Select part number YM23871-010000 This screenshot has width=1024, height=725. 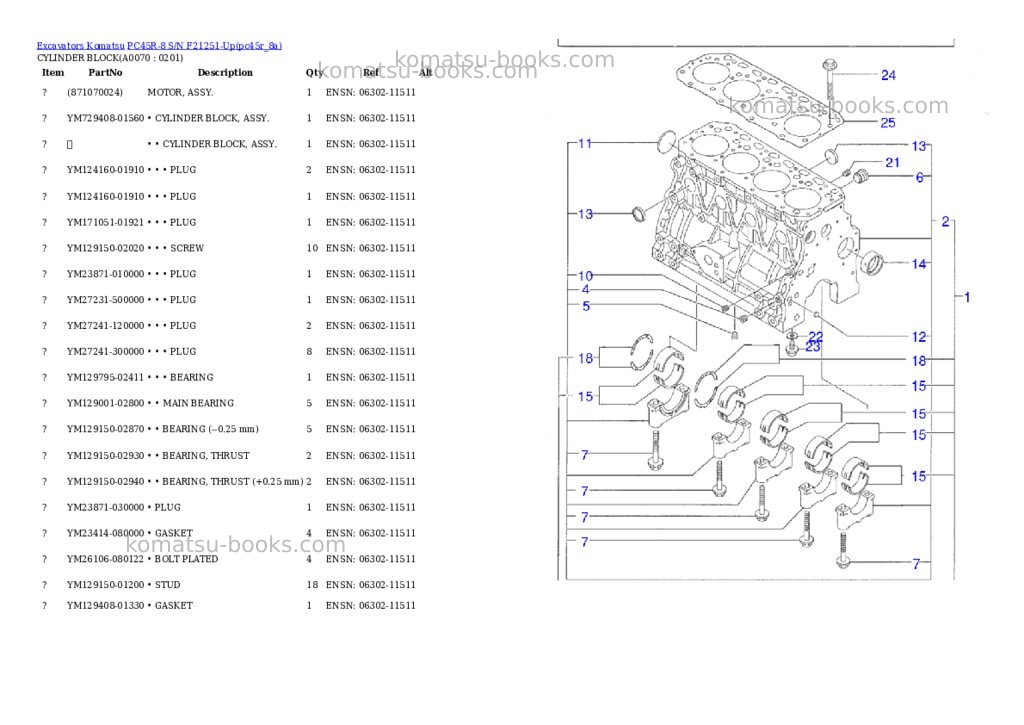(105, 274)
